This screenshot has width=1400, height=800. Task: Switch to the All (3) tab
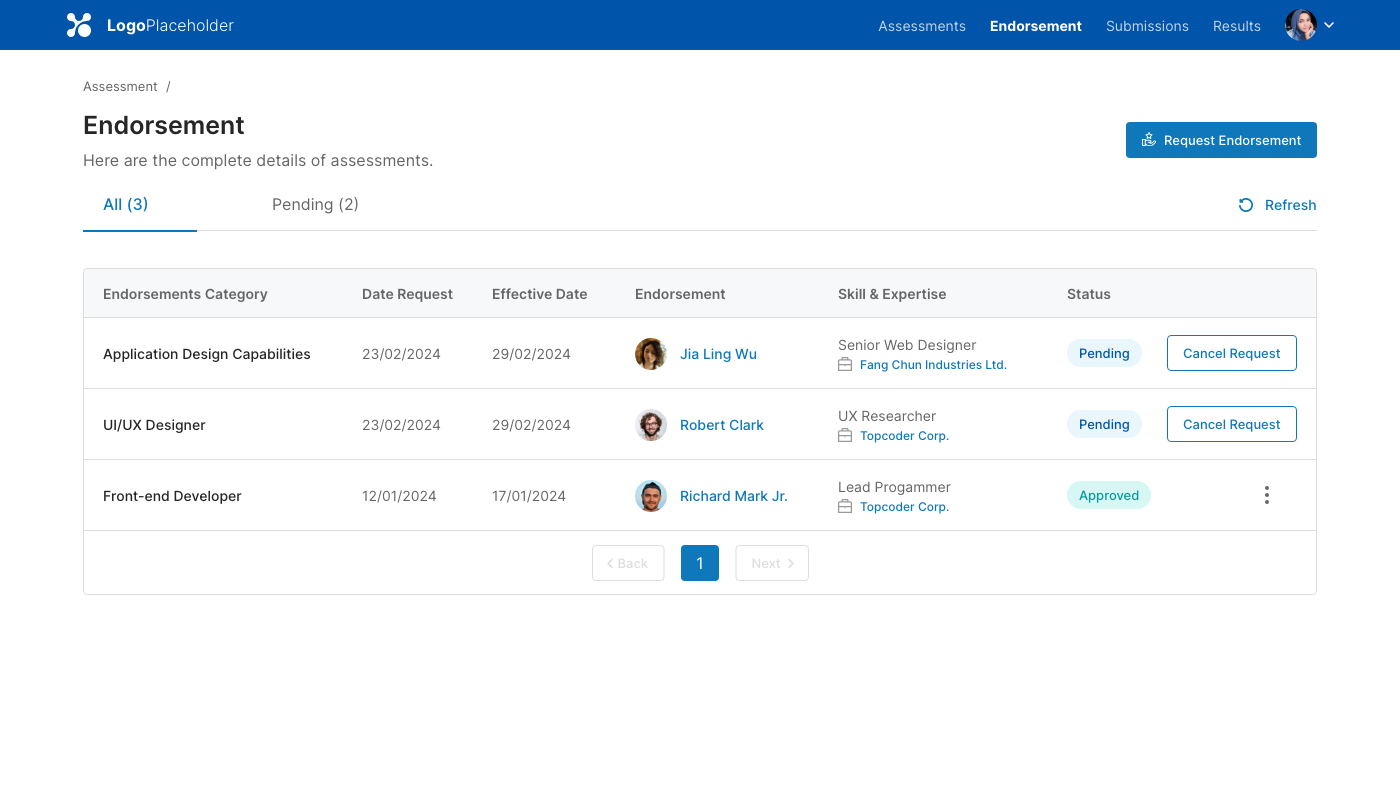pos(126,204)
